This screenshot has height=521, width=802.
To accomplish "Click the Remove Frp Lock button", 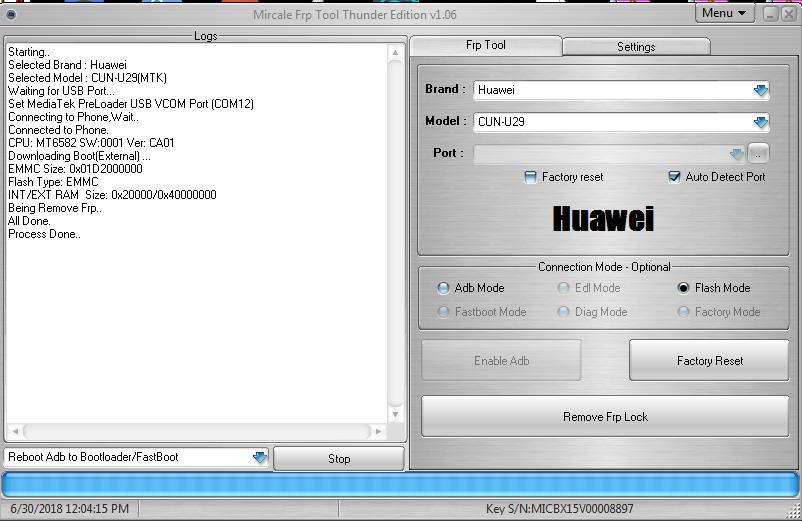I will point(605,417).
